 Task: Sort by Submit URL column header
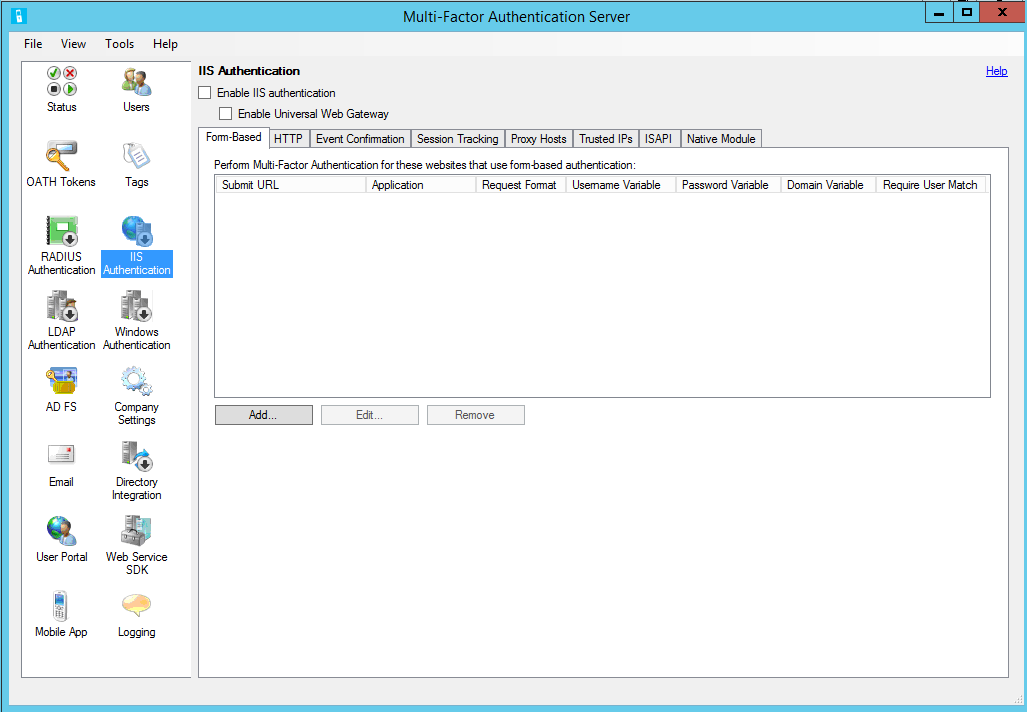[x=291, y=185]
